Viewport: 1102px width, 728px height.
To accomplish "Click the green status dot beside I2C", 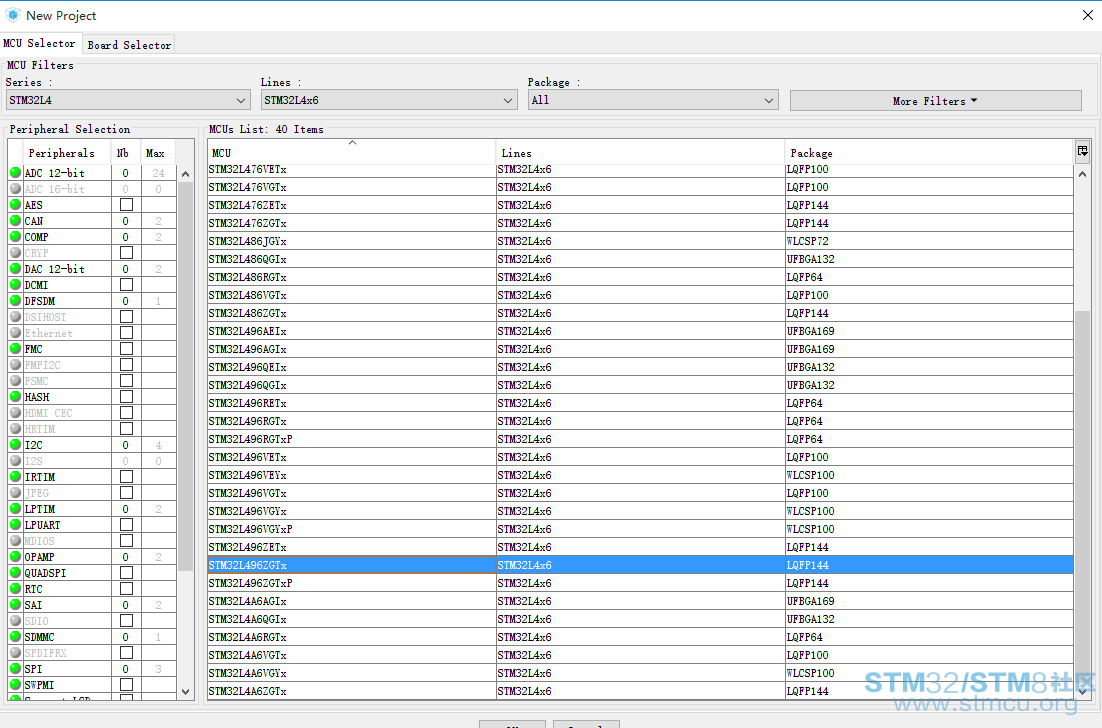I will (x=15, y=445).
